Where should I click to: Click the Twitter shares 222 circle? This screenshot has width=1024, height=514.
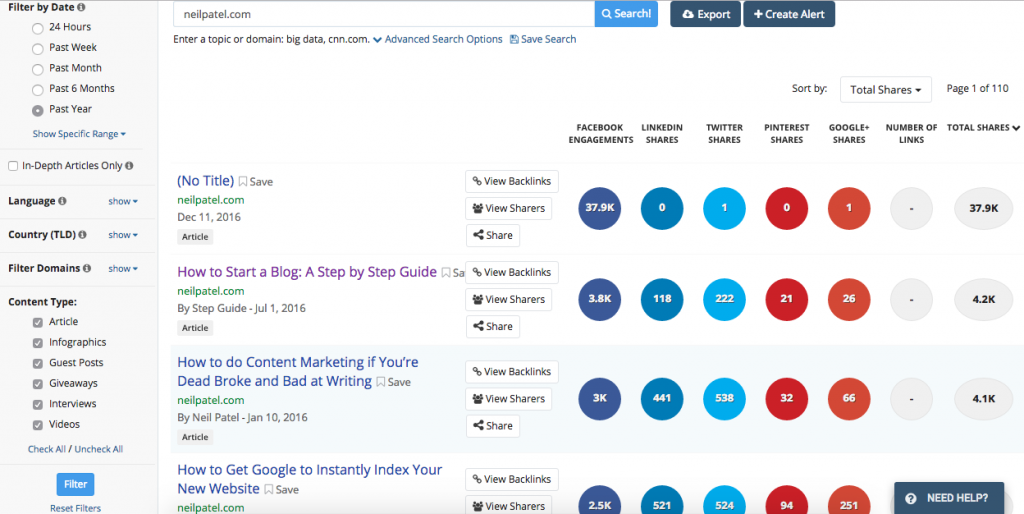pyautogui.click(x=724, y=299)
